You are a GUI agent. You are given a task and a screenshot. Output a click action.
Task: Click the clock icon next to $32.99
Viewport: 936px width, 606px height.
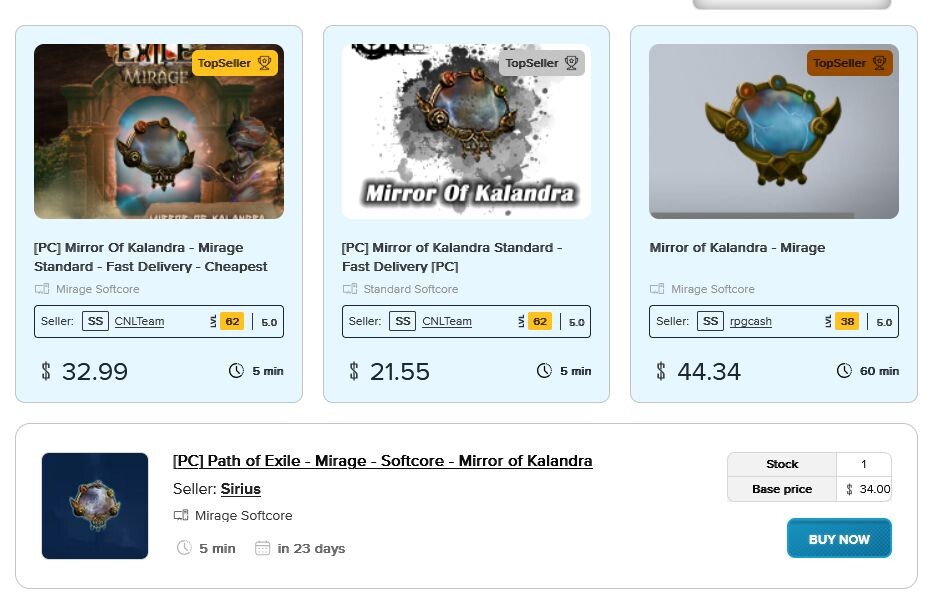pyautogui.click(x=236, y=371)
